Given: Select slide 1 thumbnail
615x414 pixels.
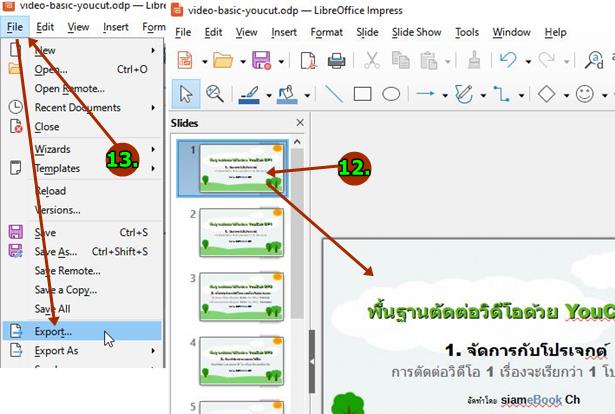Looking at the screenshot, I should (x=241, y=169).
